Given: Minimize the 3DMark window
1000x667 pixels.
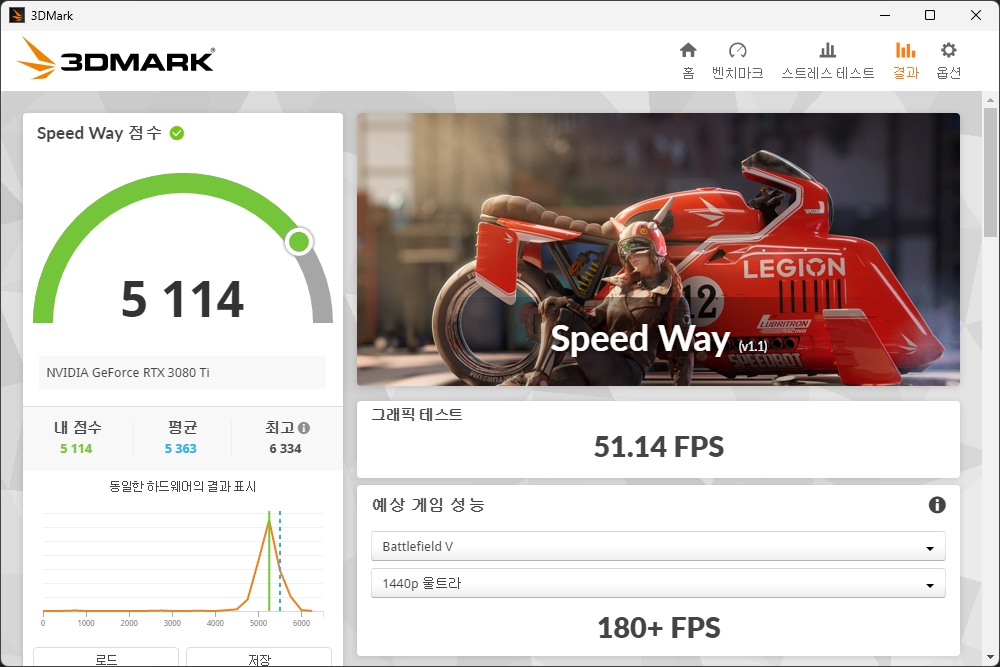Looking at the screenshot, I should tap(885, 15).
